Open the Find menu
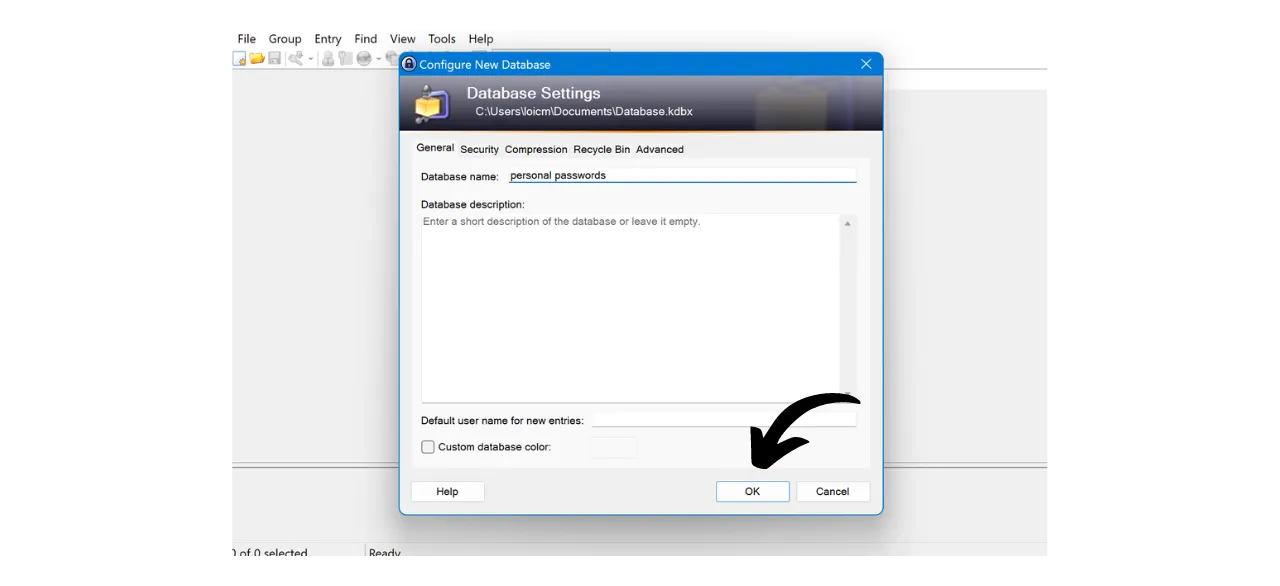This screenshot has height=586, width=1280. tap(365, 38)
